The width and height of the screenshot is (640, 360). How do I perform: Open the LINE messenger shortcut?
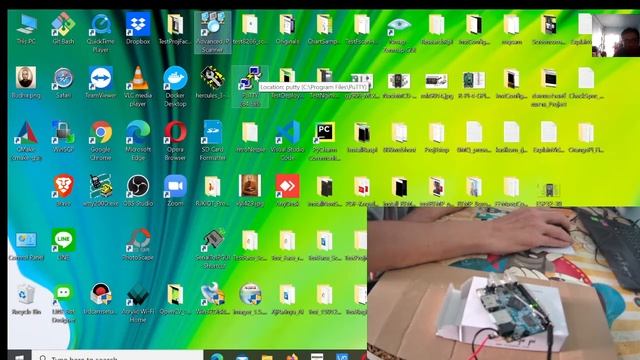(63, 244)
